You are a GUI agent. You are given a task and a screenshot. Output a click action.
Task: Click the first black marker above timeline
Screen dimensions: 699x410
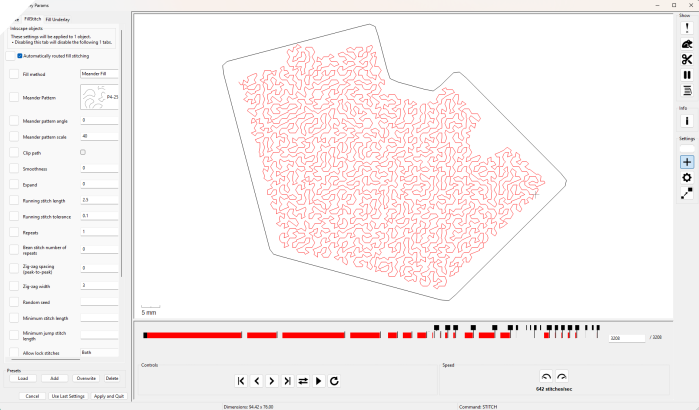point(436,328)
